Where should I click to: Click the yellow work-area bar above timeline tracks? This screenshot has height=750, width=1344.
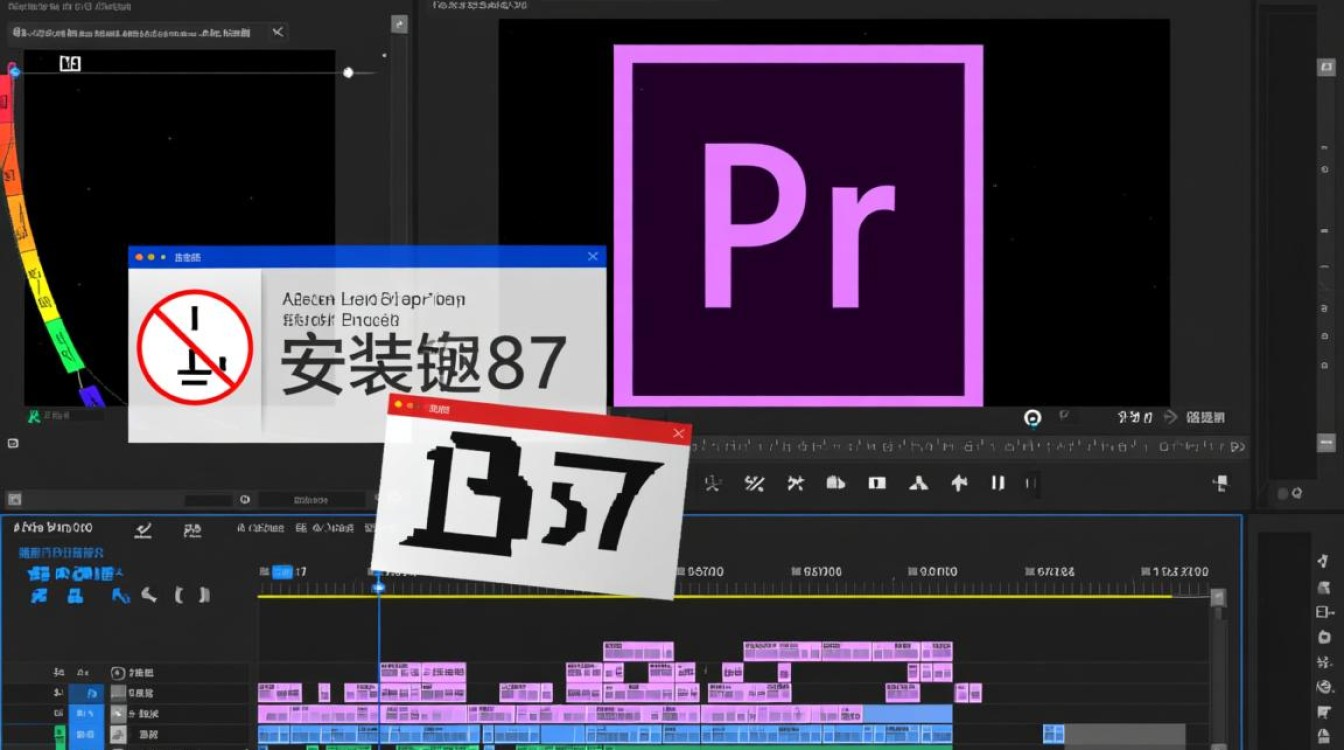714,596
